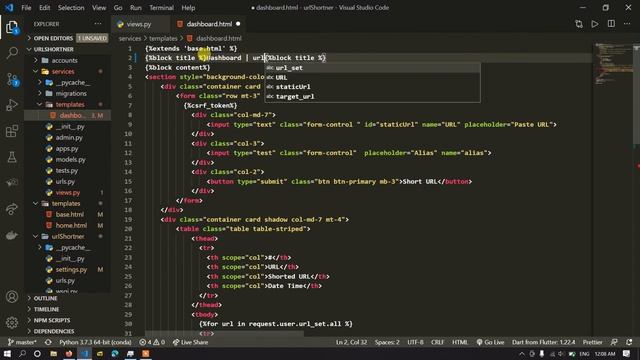Open the Explorer view in the activity bar
Image resolution: width=640 pixels, height=360 pixels.
(x=12, y=27)
